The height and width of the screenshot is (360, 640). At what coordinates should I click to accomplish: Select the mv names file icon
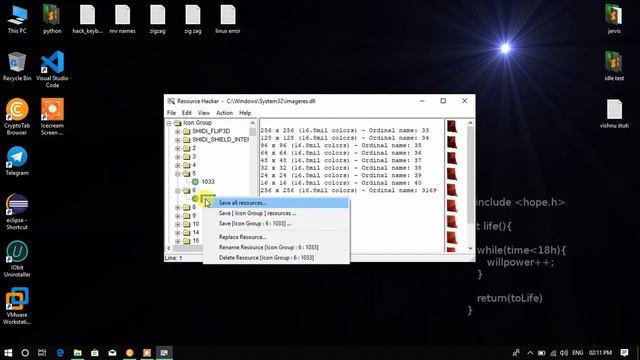[x=122, y=19]
